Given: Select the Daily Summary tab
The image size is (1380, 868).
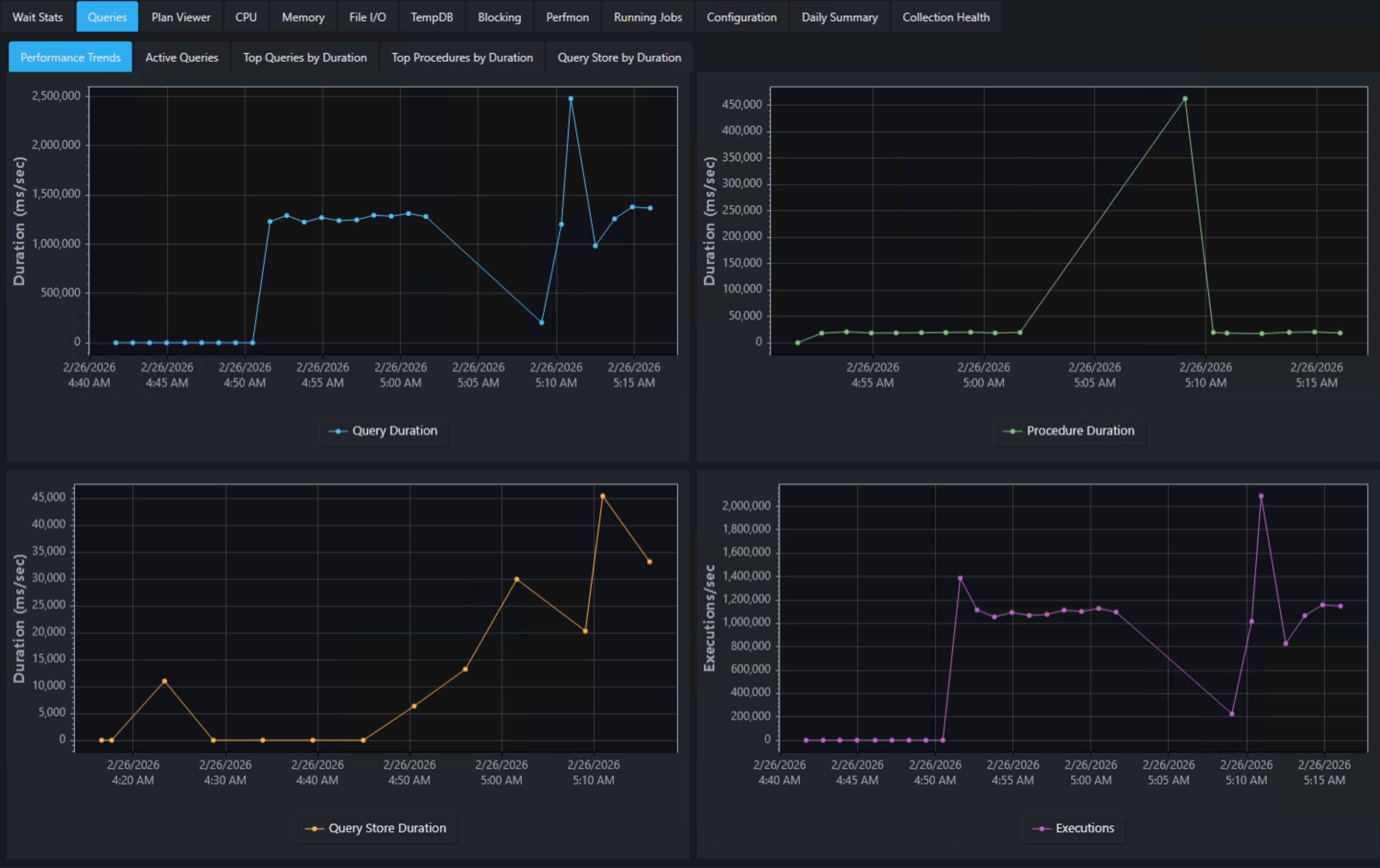Looking at the screenshot, I should pos(839,17).
